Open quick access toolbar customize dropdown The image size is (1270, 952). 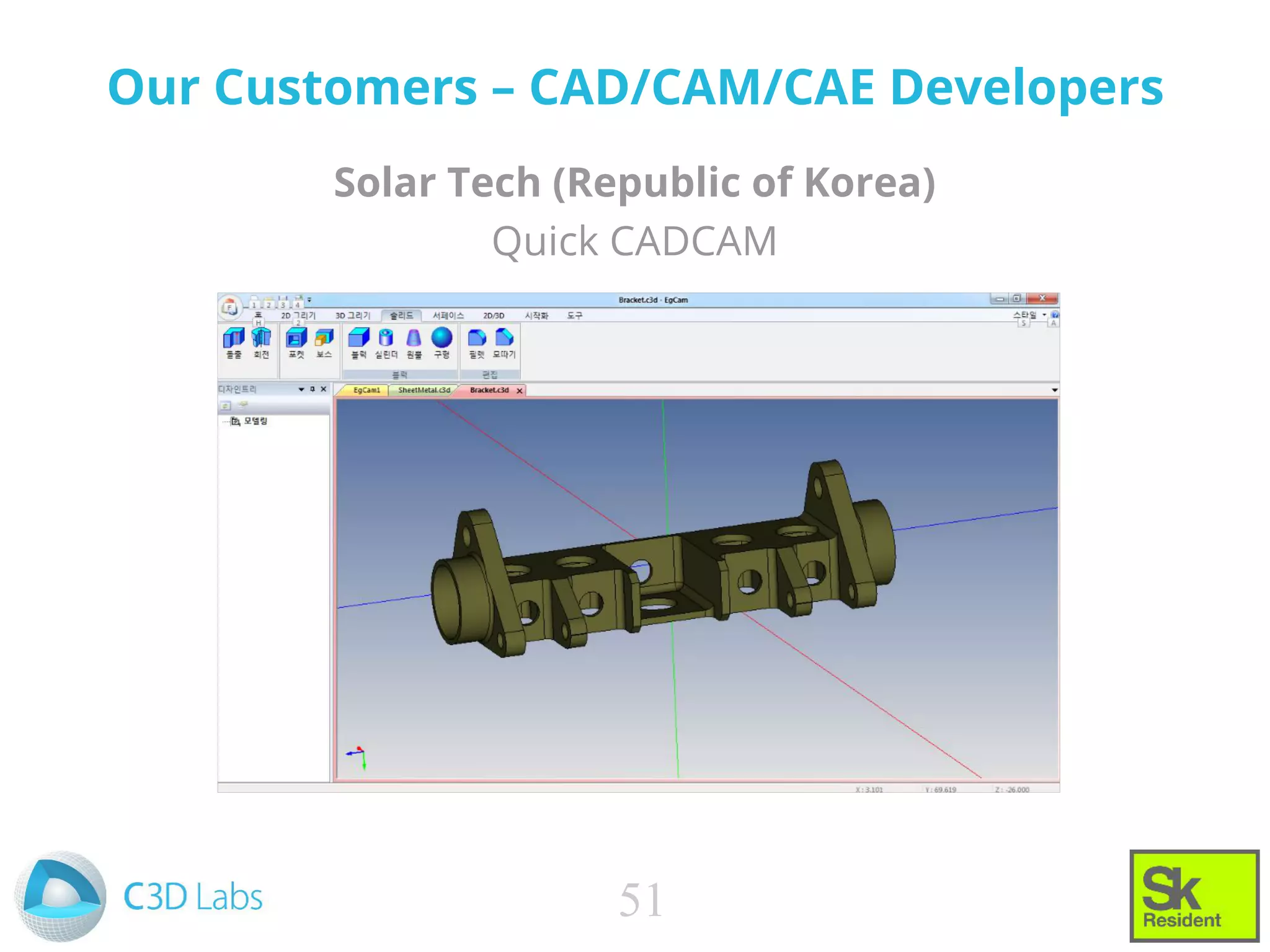click(309, 300)
